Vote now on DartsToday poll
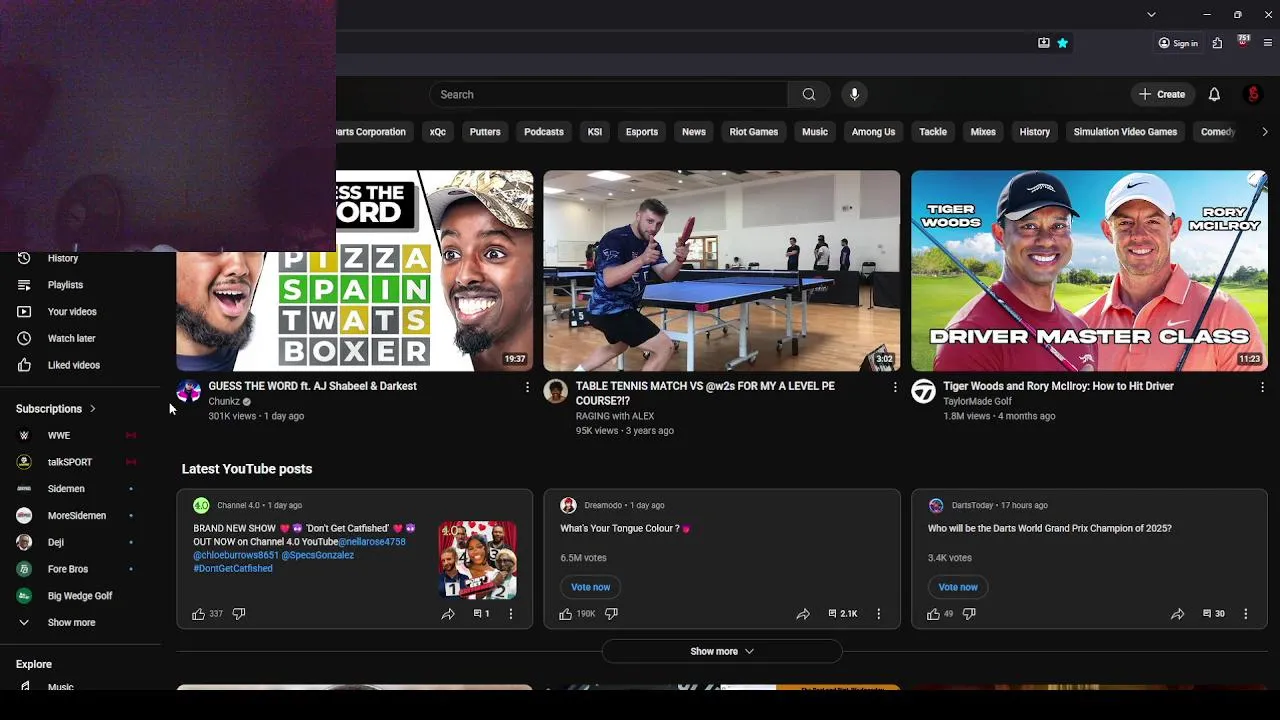 click(957, 587)
